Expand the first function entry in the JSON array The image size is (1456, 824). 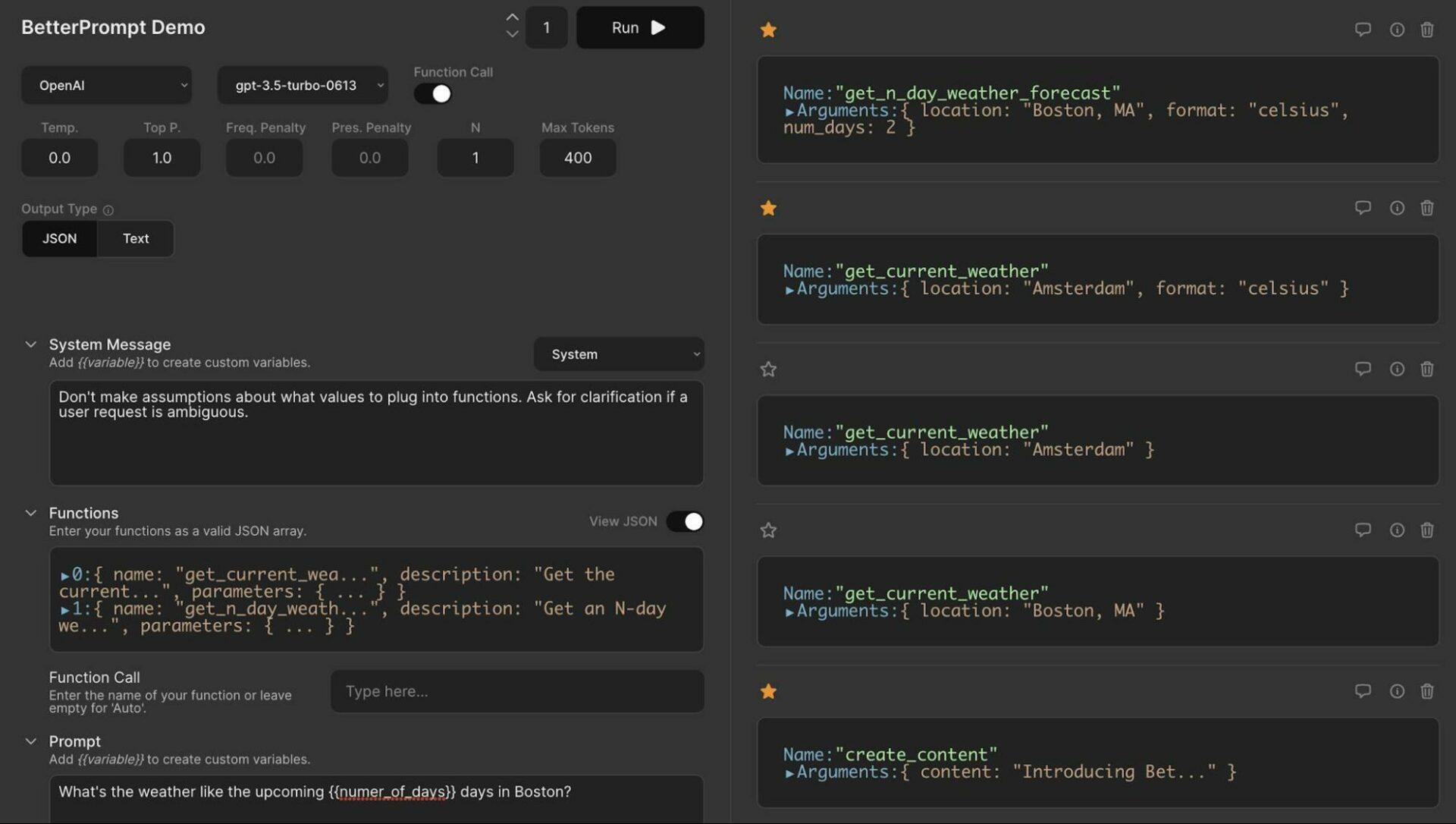tap(67, 574)
